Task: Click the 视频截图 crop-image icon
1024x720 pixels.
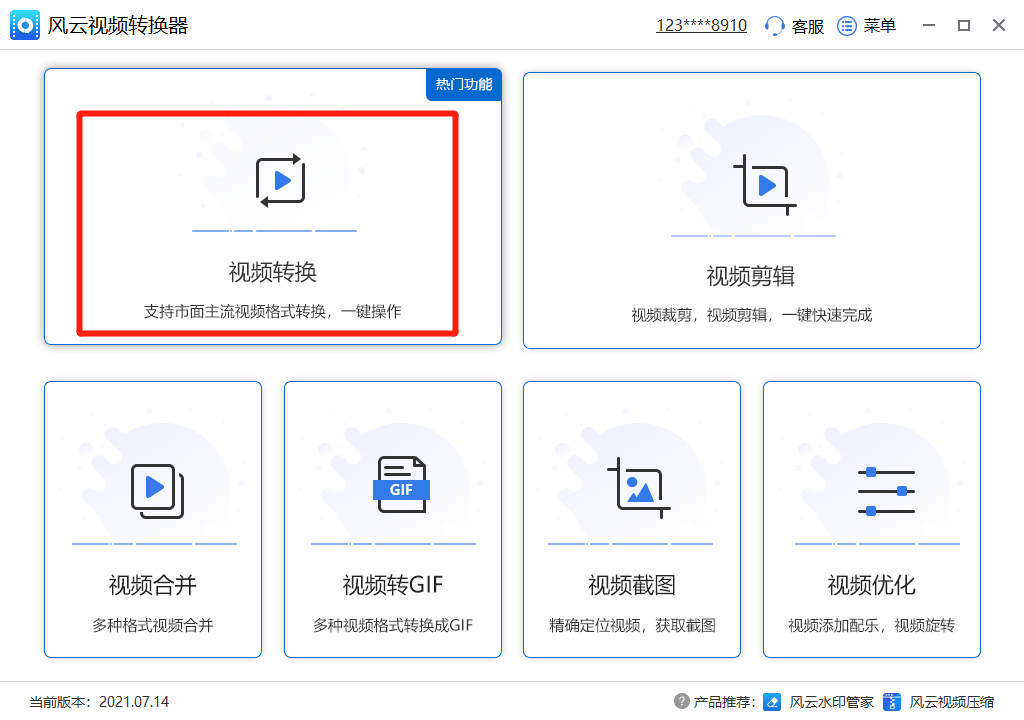Action: click(x=639, y=488)
